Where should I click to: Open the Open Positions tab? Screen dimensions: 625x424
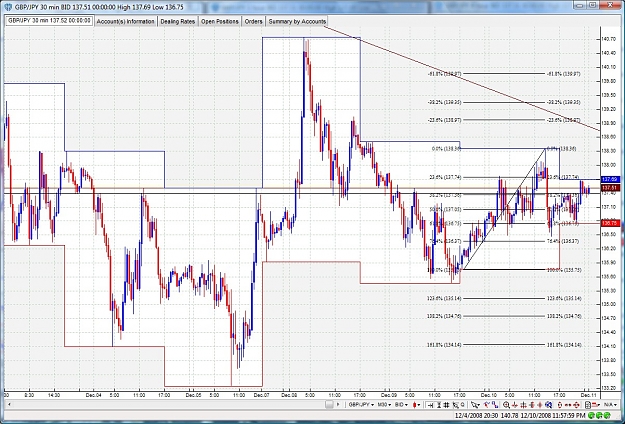220,22
